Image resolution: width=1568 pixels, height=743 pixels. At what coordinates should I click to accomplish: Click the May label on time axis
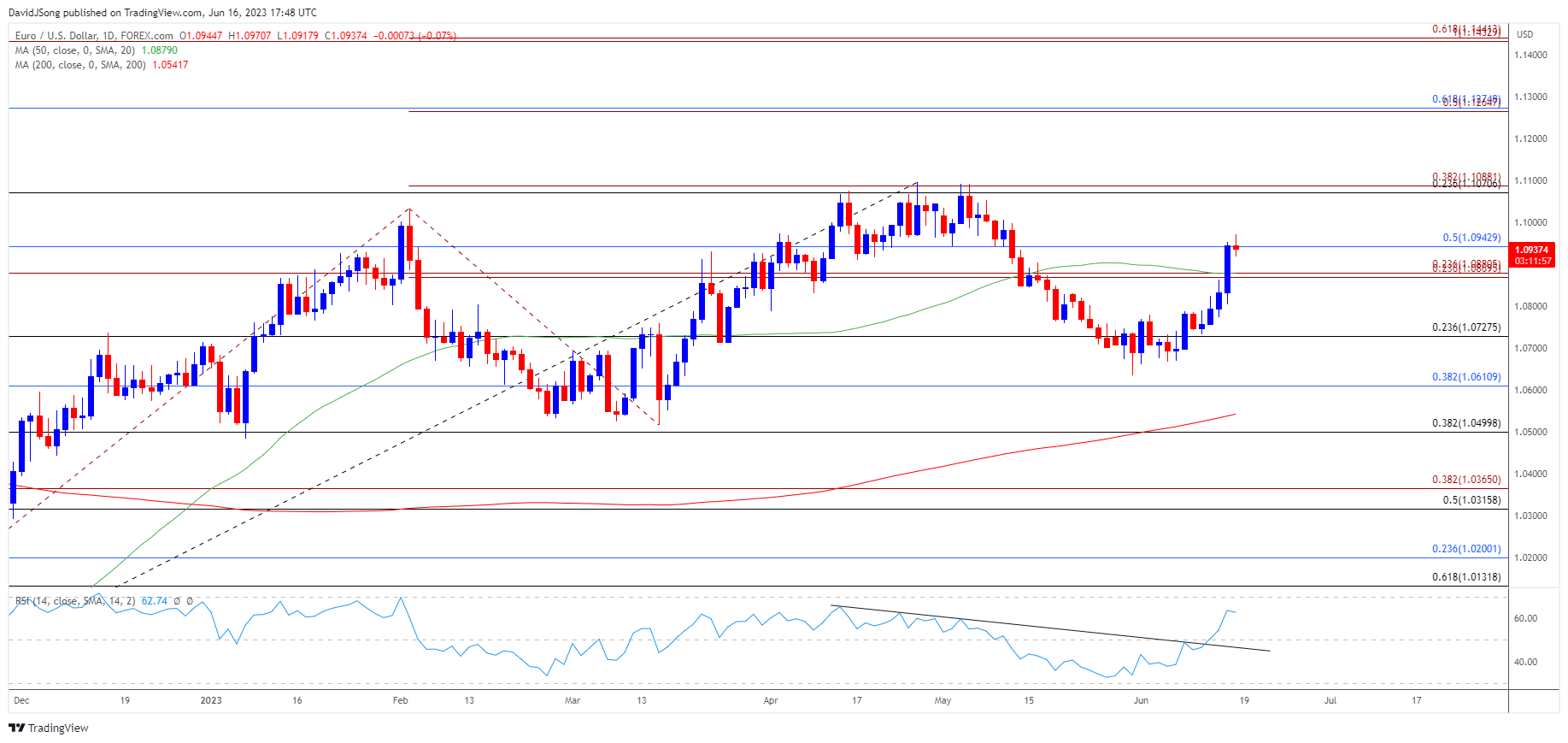coord(943,700)
